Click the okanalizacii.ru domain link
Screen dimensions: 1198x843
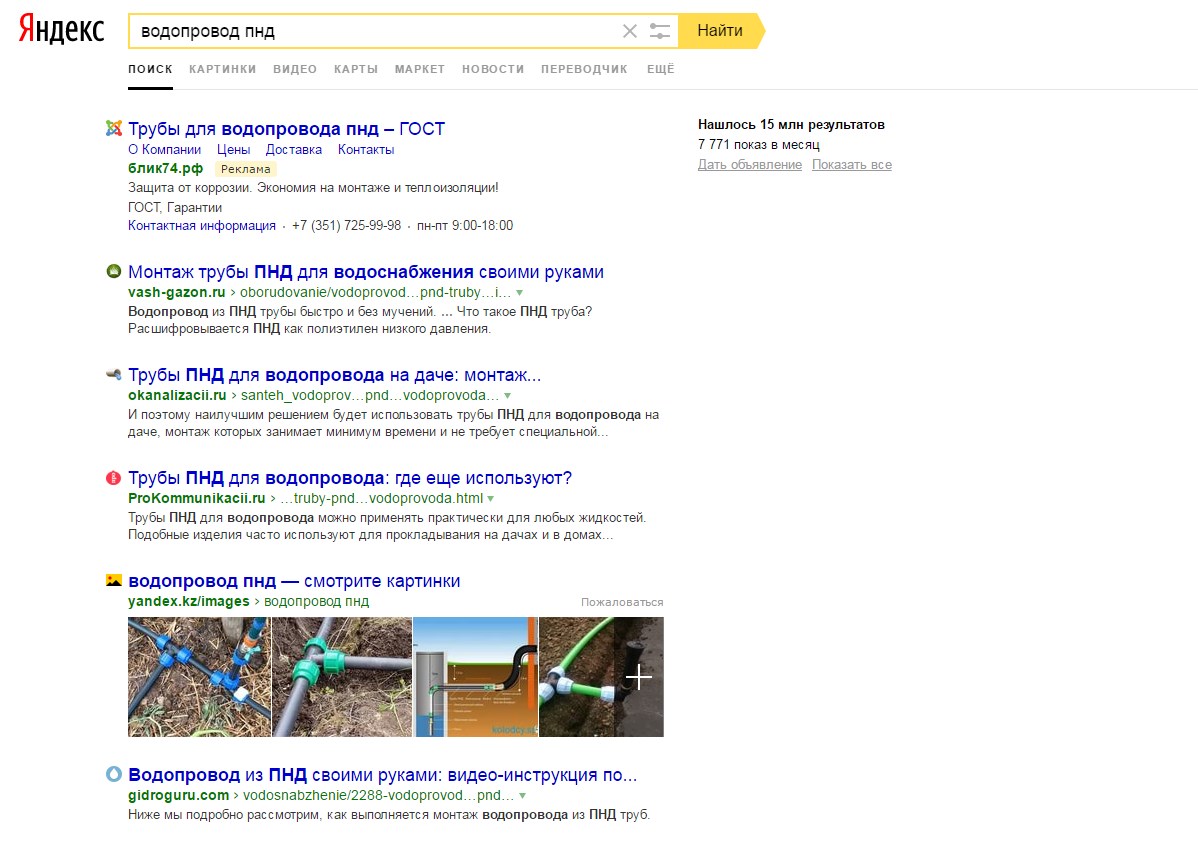pos(177,396)
